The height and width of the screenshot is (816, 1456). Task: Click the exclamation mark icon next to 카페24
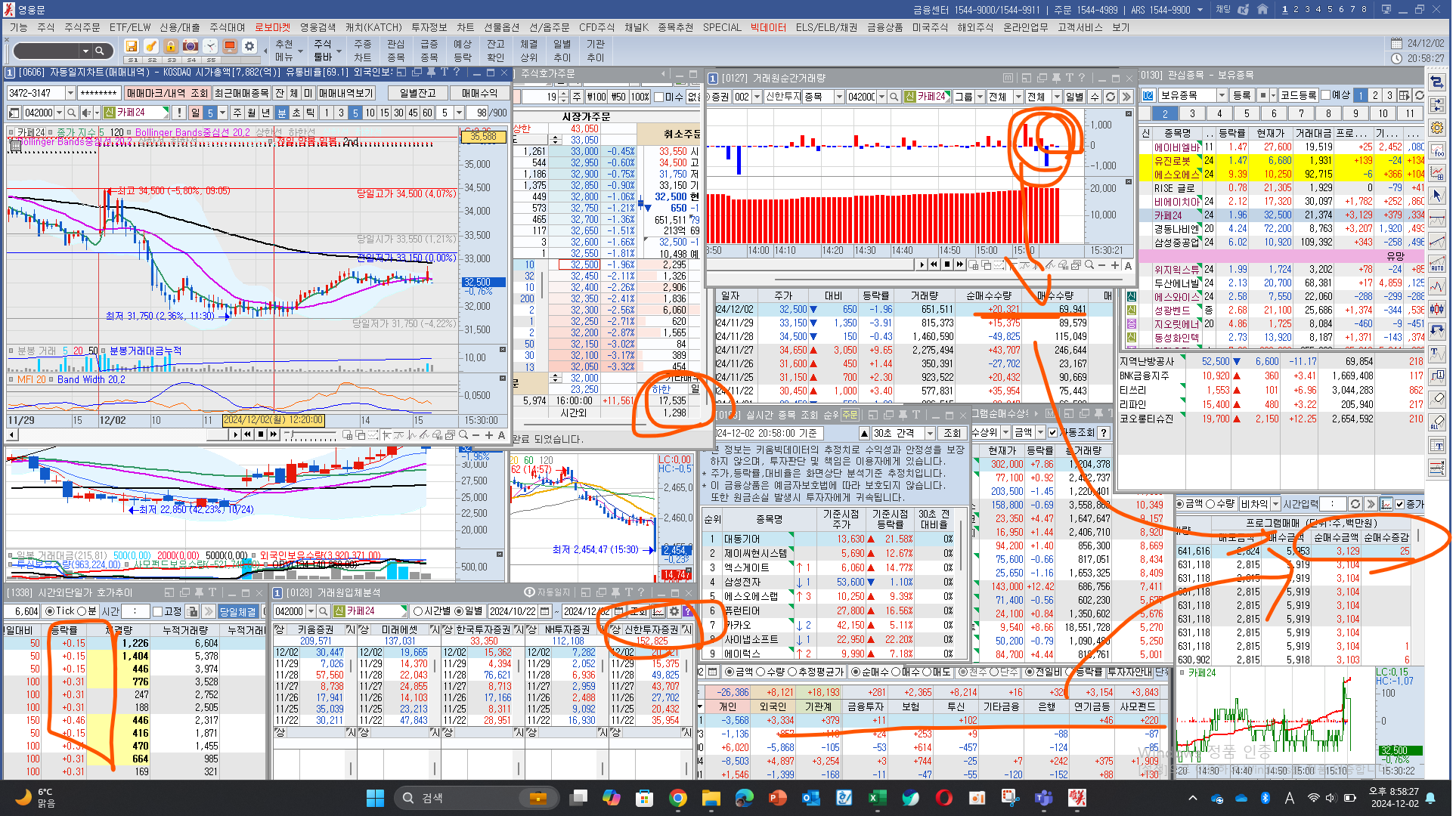(179, 113)
